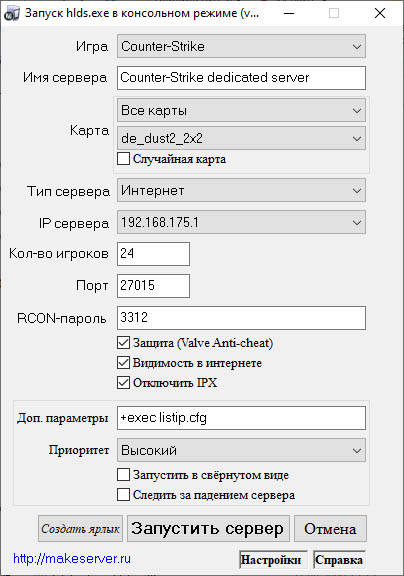Click the RCON-пароль input field
Image resolution: width=404 pixels, height=576 pixels.
click(241, 318)
